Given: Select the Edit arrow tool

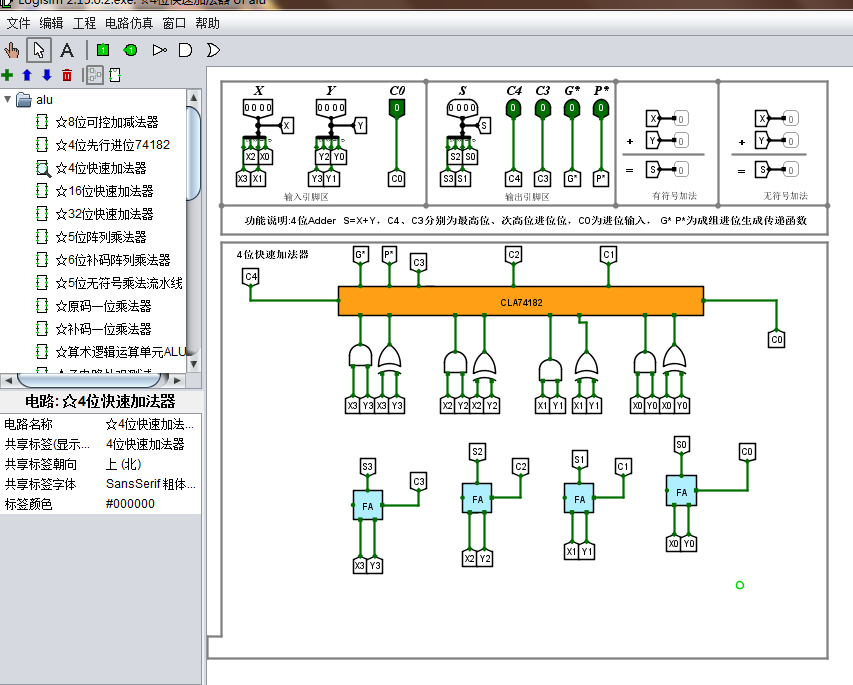Looking at the screenshot, I should coord(39,51).
